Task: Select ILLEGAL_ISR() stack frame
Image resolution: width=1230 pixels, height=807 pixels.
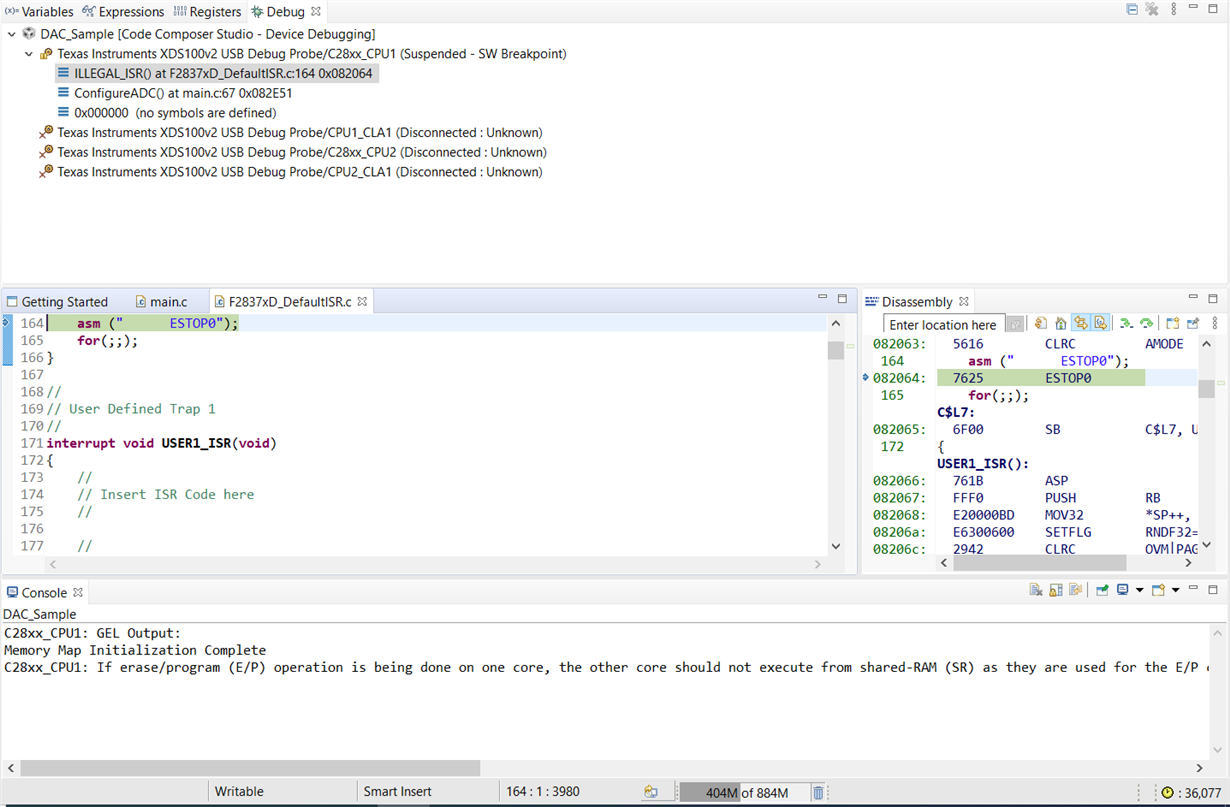Action: pyautogui.click(x=216, y=73)
